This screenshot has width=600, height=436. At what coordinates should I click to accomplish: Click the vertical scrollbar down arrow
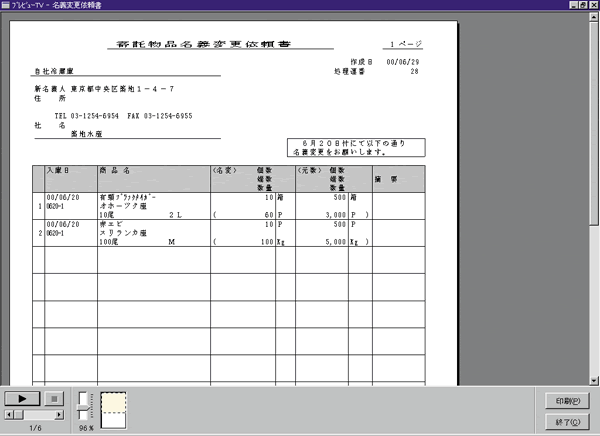[x=594, y=380]
